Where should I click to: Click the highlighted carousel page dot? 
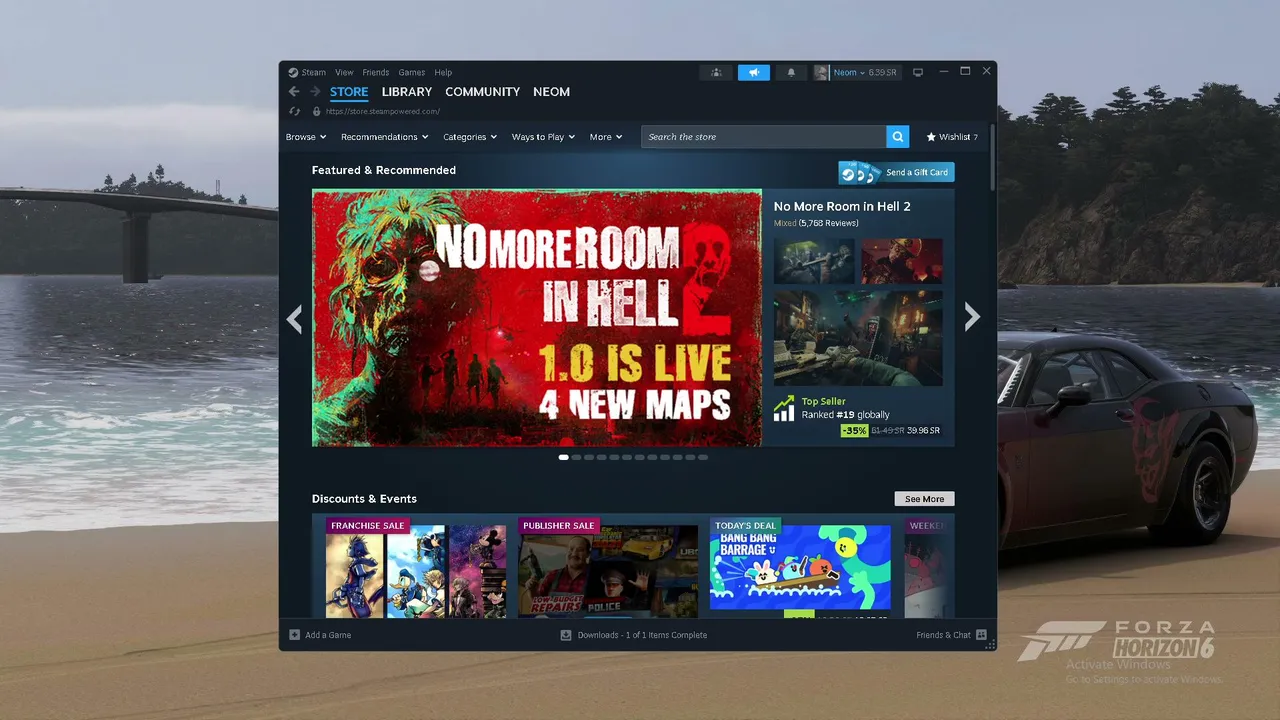point(564,457)
